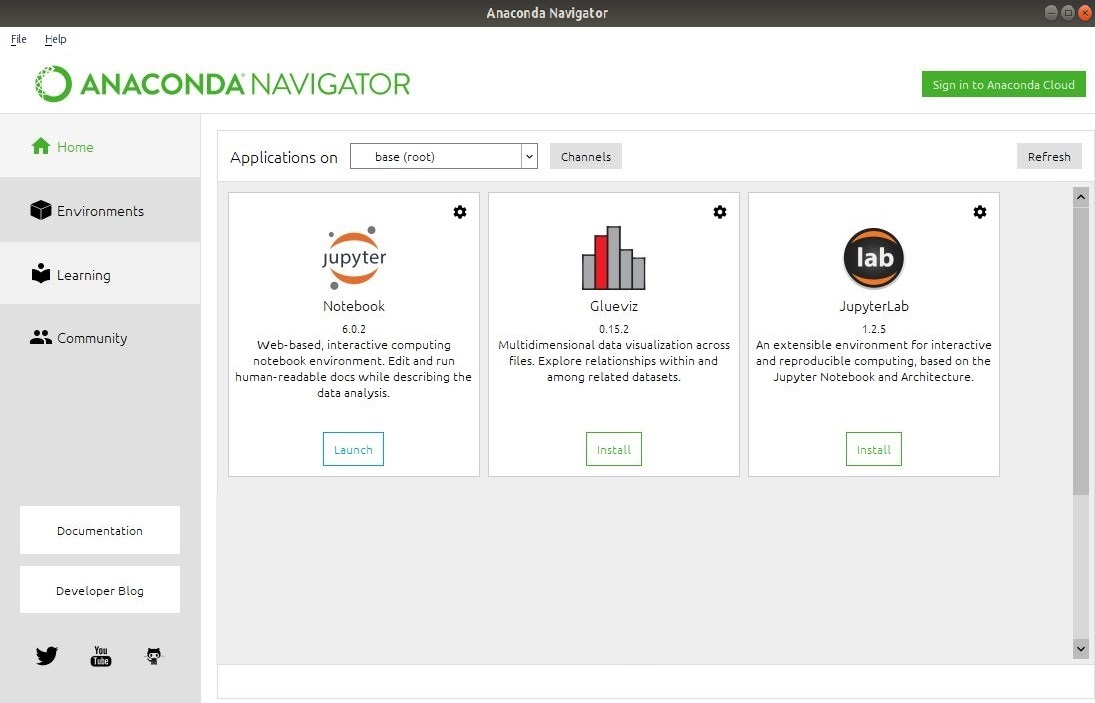The width and height of the screenshot is (1095, 703).
Task: Click the Anaconda Navigator logo
Action: pyautogui.click(x=223, y=84)
